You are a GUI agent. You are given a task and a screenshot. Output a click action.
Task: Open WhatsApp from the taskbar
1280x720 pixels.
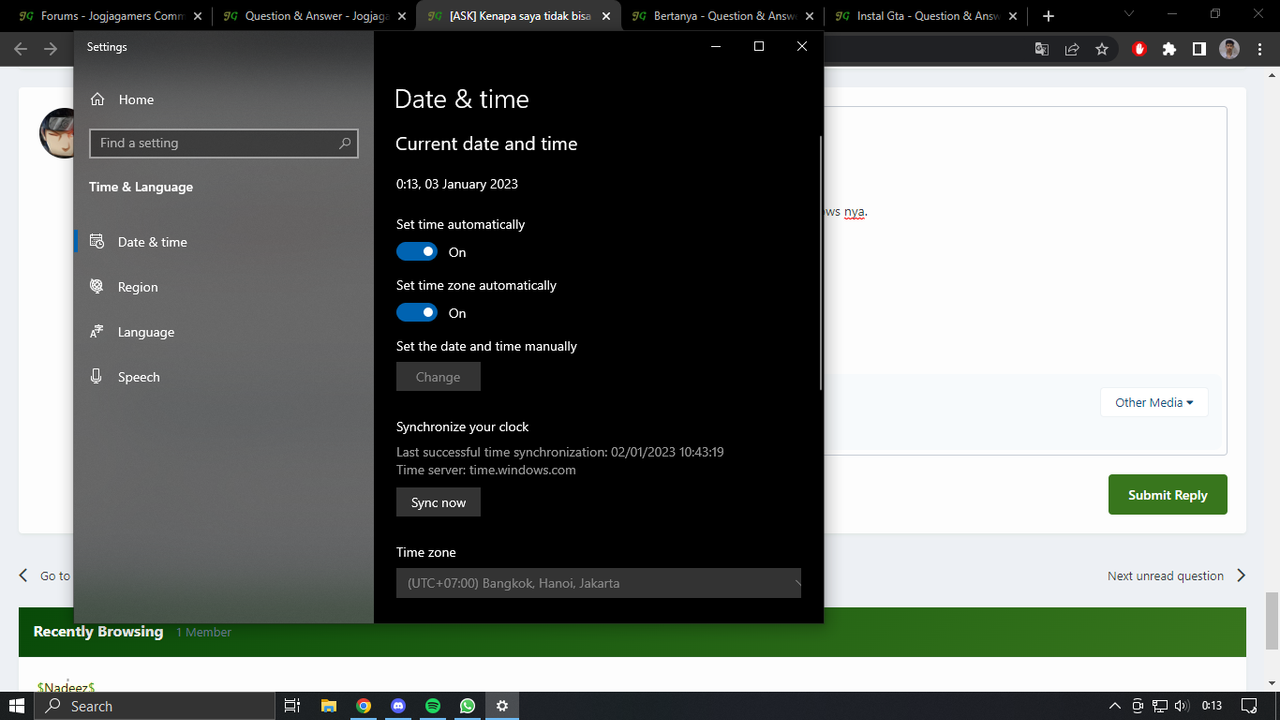click(x=468, y=706)
